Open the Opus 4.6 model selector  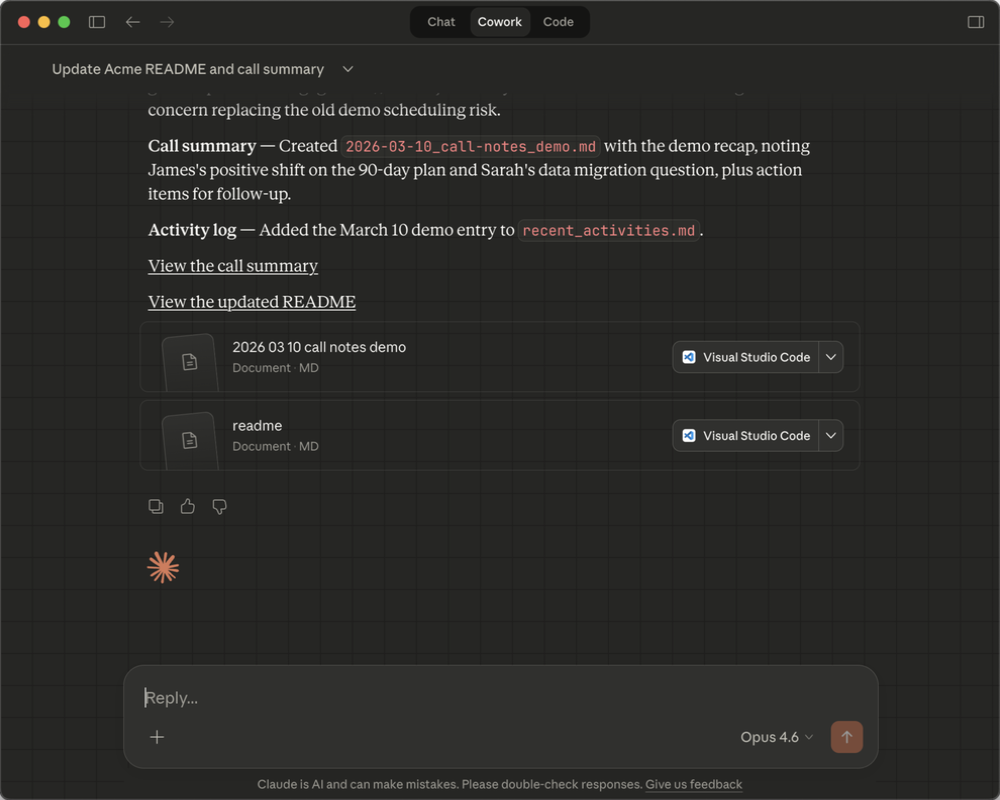coord(776,737)
